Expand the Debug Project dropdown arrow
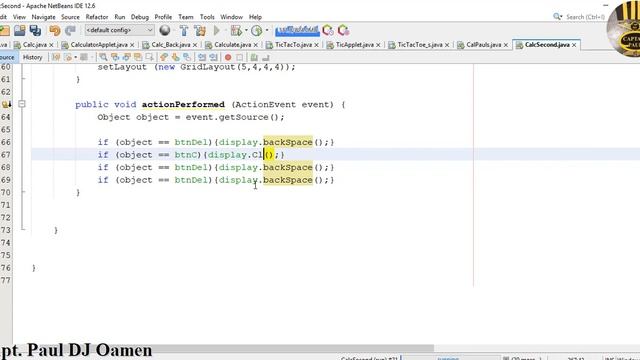The width and height of the screenshot is (640, 360). click(x=246, y=30)
